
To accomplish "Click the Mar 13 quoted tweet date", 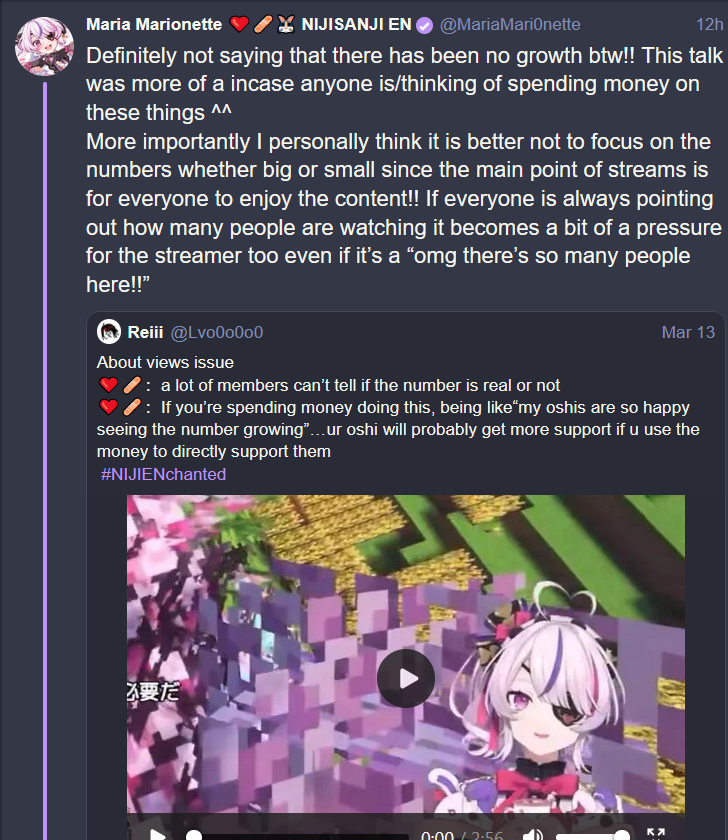I will (x=688, y=332).
